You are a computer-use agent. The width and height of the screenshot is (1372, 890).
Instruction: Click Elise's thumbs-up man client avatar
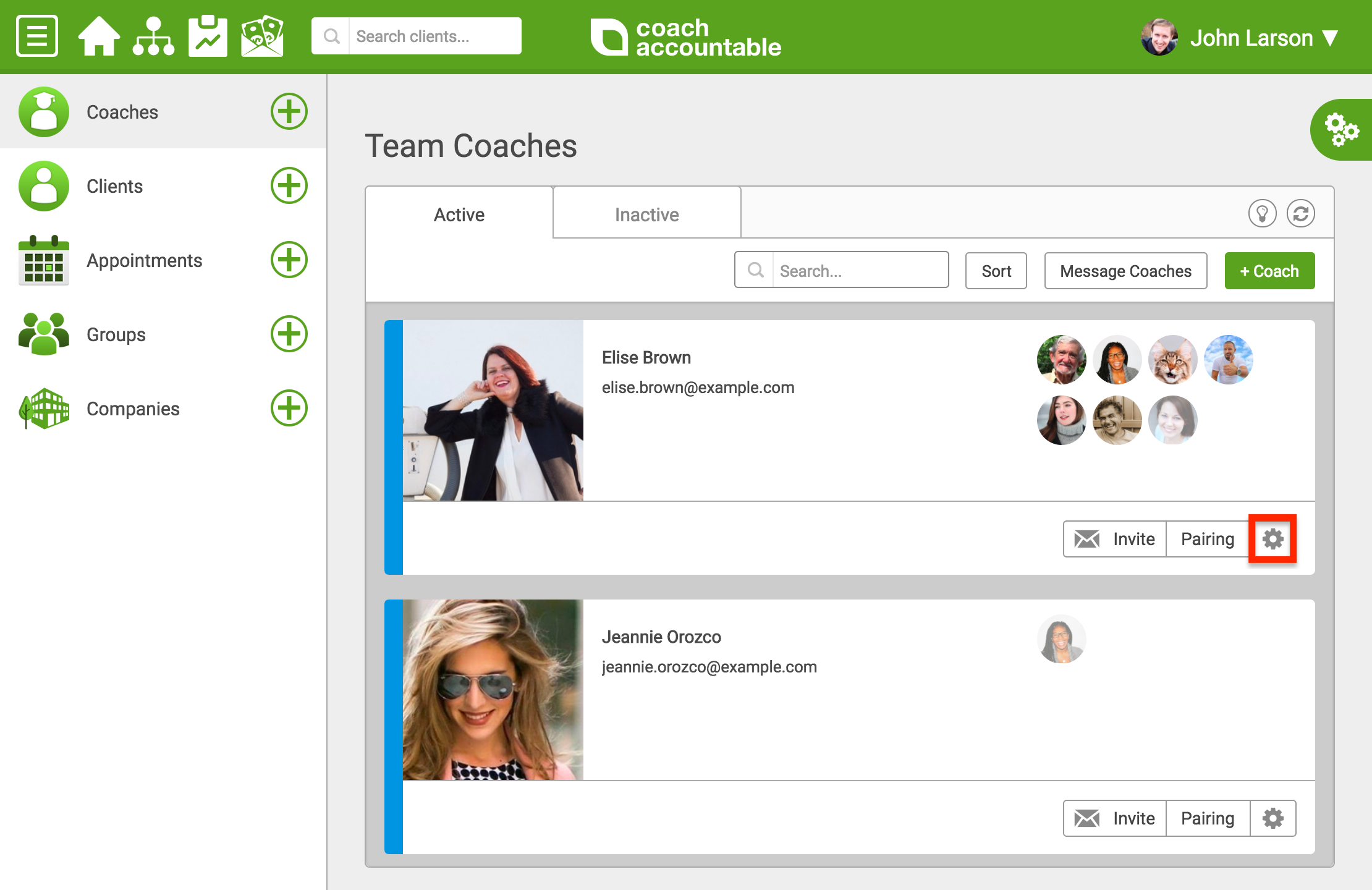(x=1229, y=360)
